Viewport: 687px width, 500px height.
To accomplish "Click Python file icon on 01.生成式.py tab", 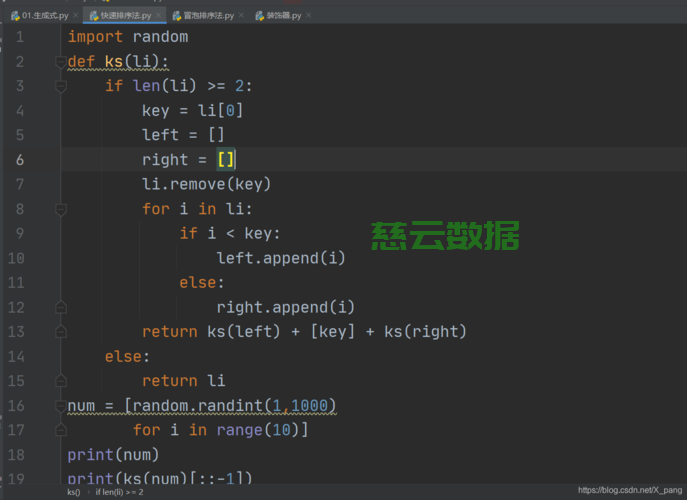I will (15, 16).
